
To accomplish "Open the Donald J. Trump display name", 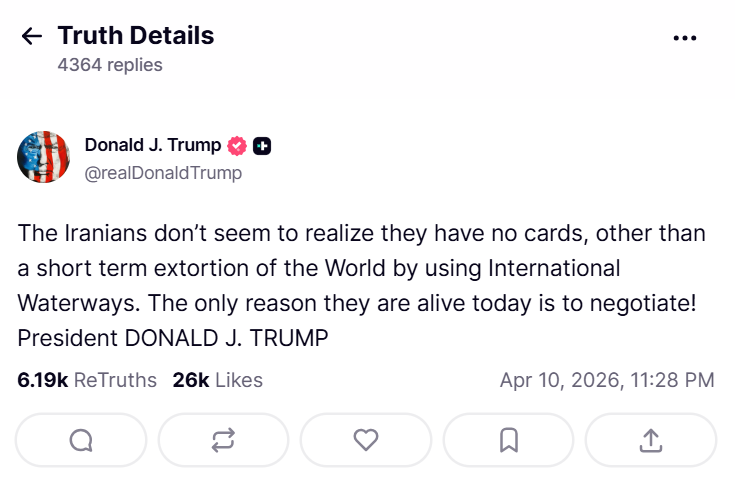I will [x=153, y=145].
